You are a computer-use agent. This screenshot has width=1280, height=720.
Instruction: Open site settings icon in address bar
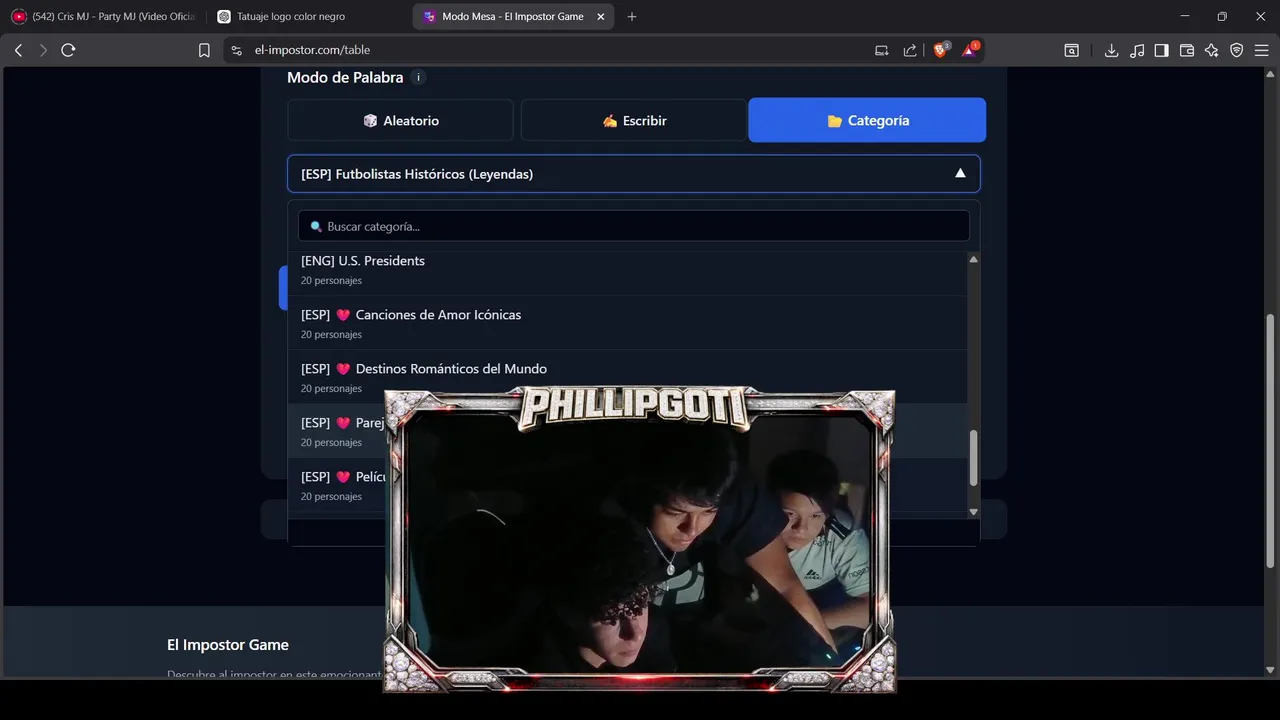[x=236, y=50]
